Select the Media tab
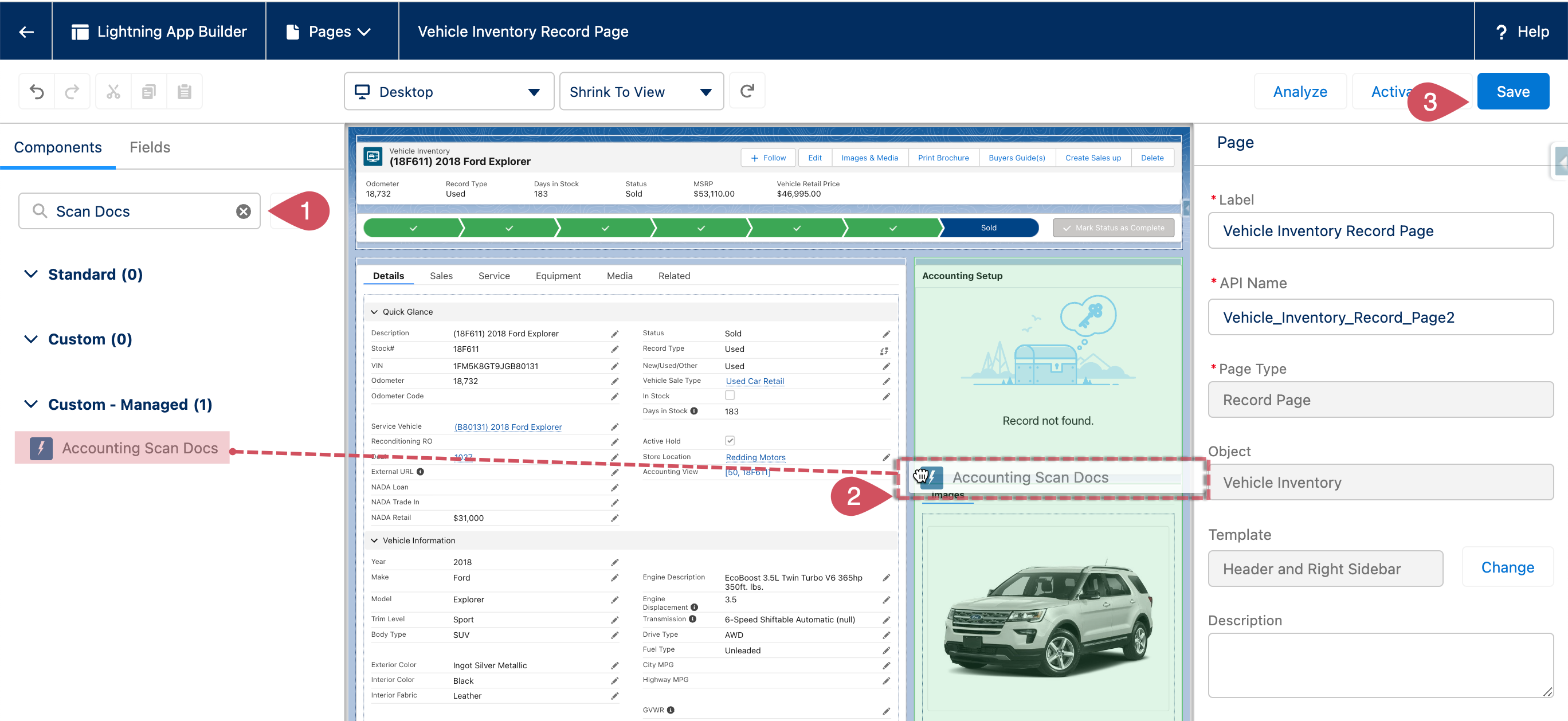This screenshot has width=1568, height=721. click(x=620, y=276)
